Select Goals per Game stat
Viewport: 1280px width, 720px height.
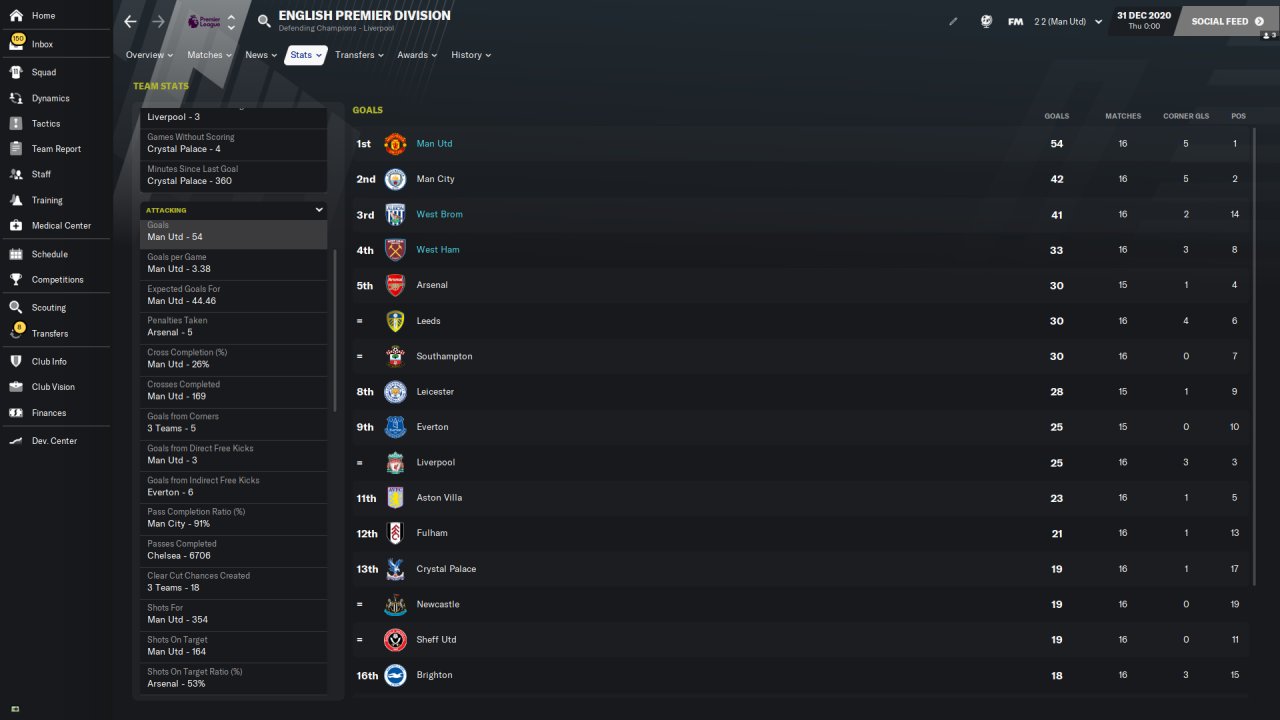click(x=233, y=265)
